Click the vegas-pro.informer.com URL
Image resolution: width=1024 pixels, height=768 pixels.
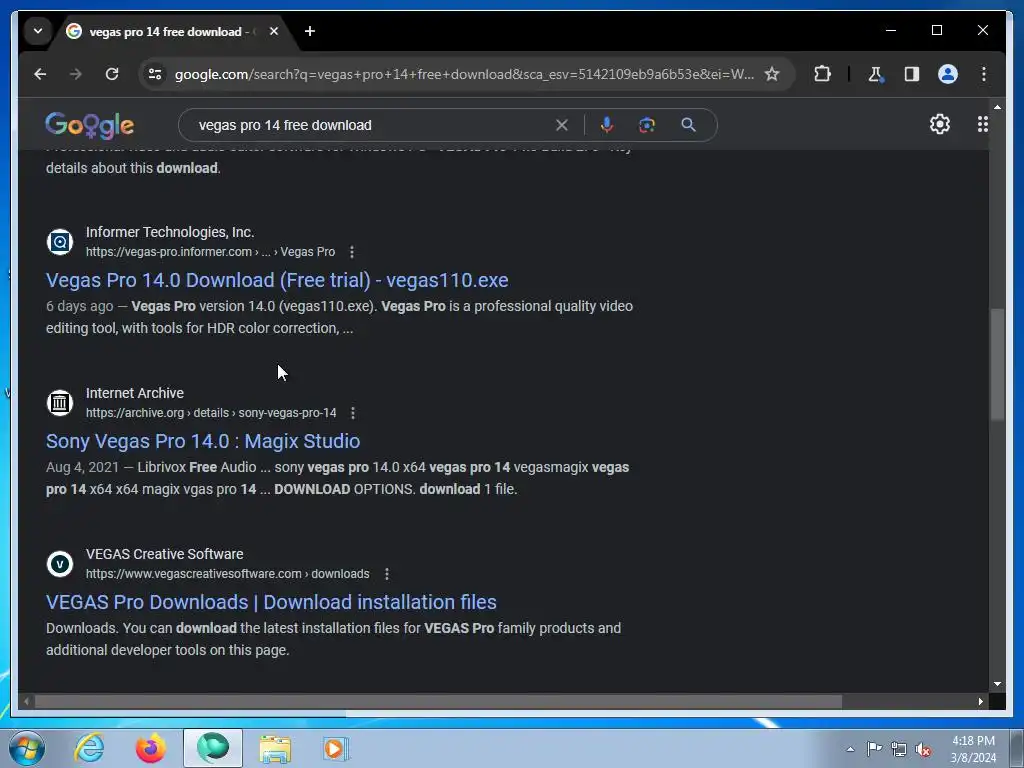(x=210, y=251)
